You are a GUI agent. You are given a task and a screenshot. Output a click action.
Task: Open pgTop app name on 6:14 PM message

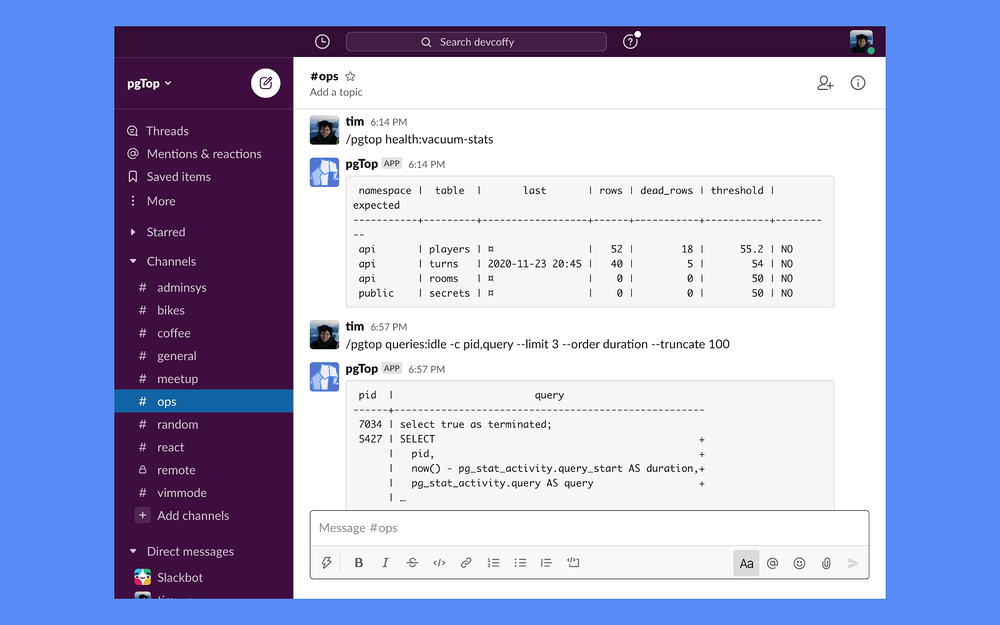pos(362,163)
